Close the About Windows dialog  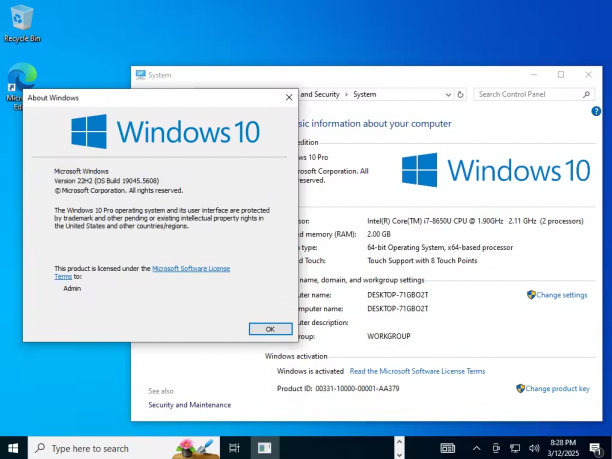[x=289, y=97]
